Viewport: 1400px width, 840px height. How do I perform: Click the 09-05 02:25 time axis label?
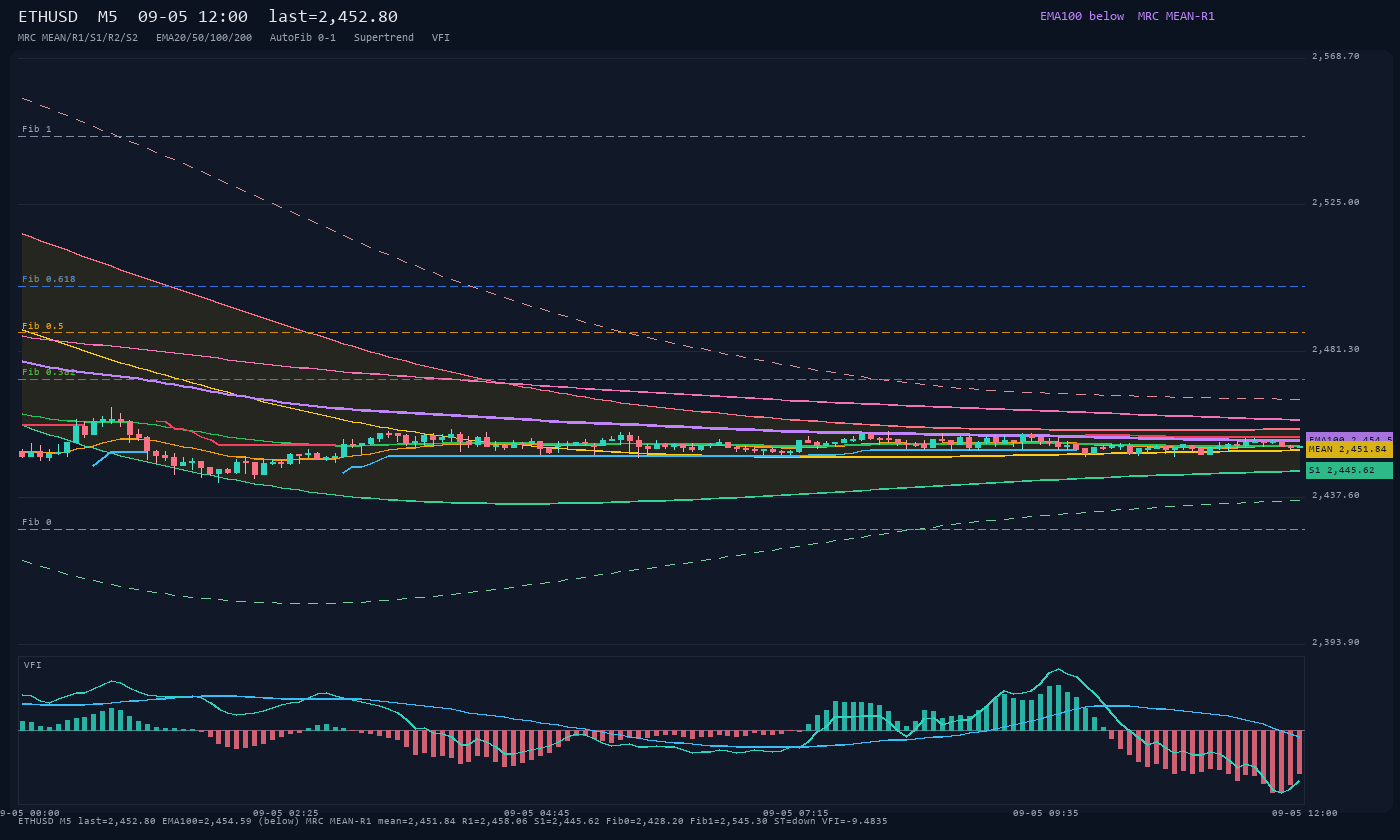tap(286, 813)
